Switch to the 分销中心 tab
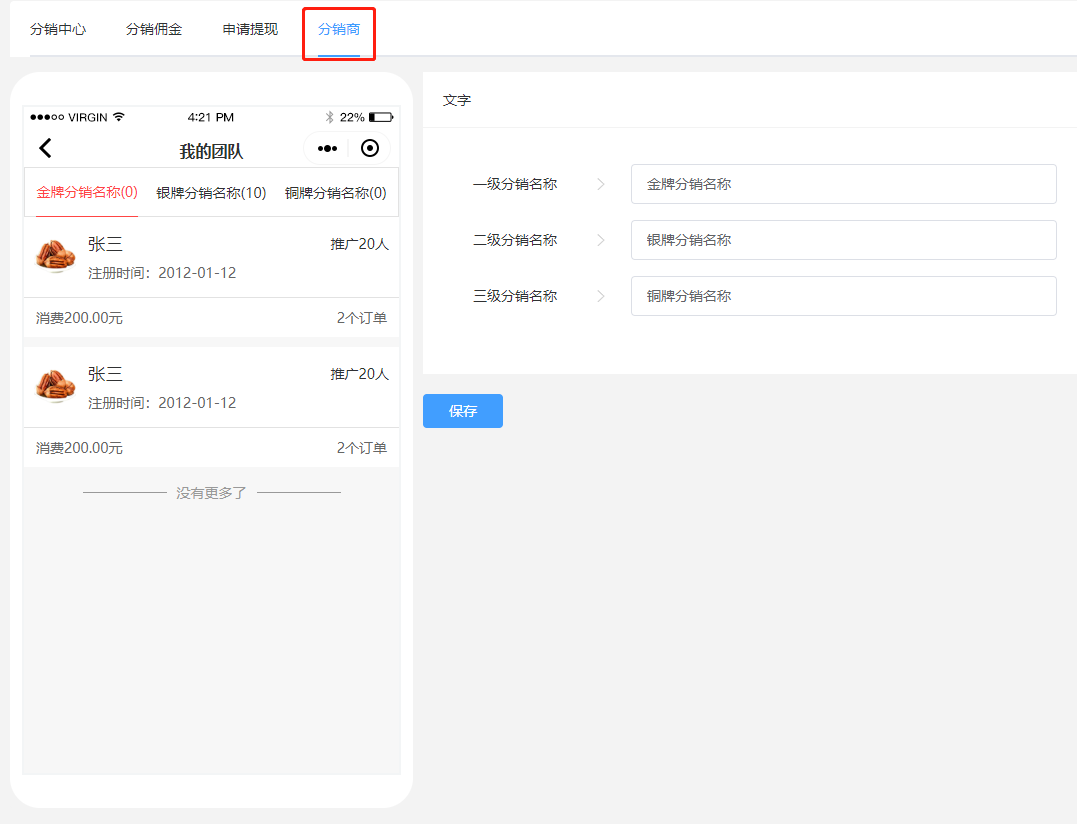This screenshot has height=824, width=1077. click(x=58, y=29)
